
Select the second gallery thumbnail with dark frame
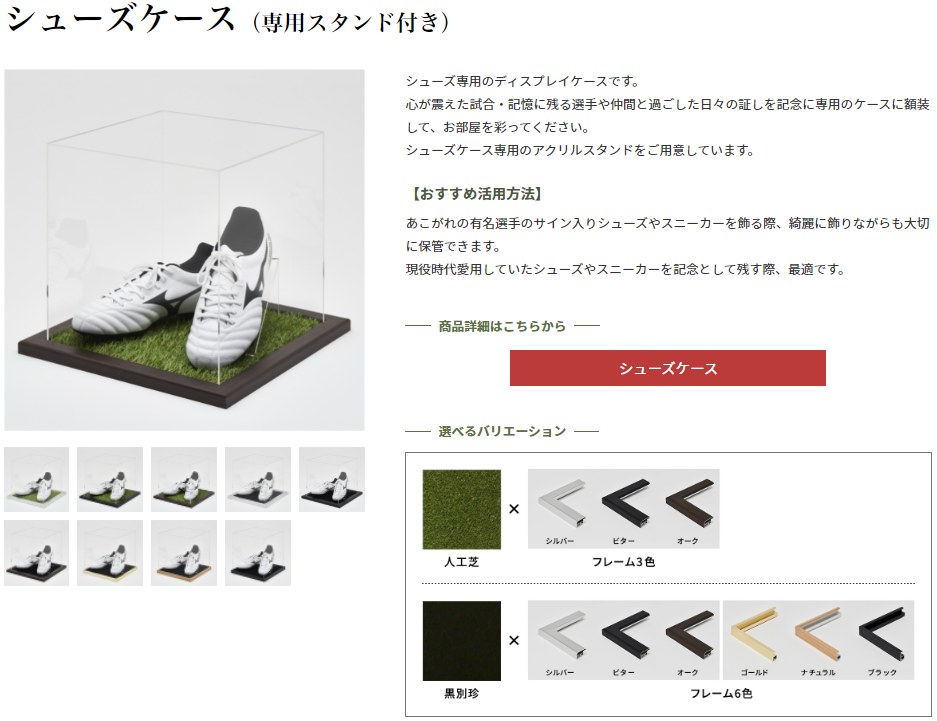pyautogui.click(x=110, y=479)
